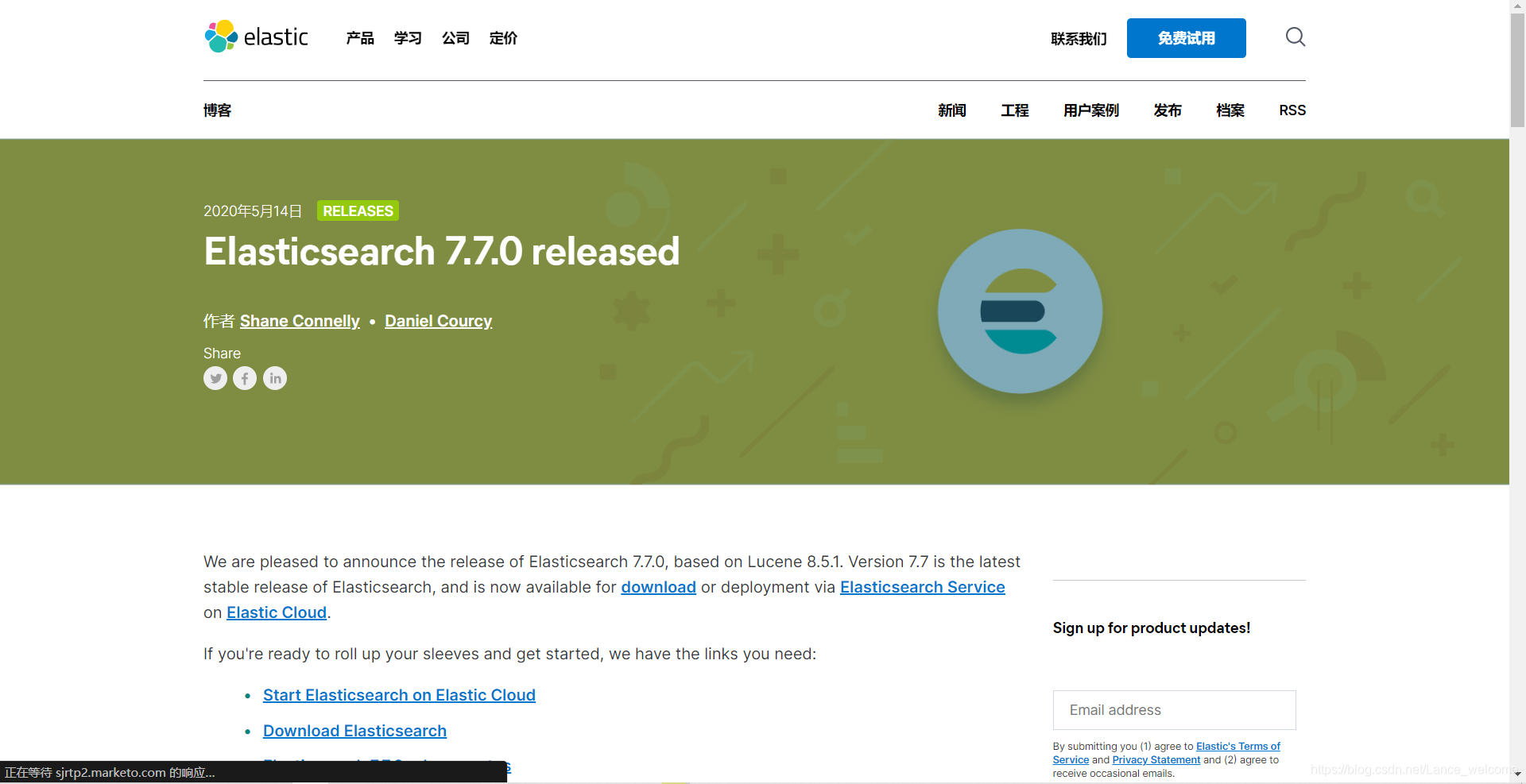The height and width of the screenshot is (784, 1526).
Task: Open the search magnifier icon
Action: (x=1295, y=37)
